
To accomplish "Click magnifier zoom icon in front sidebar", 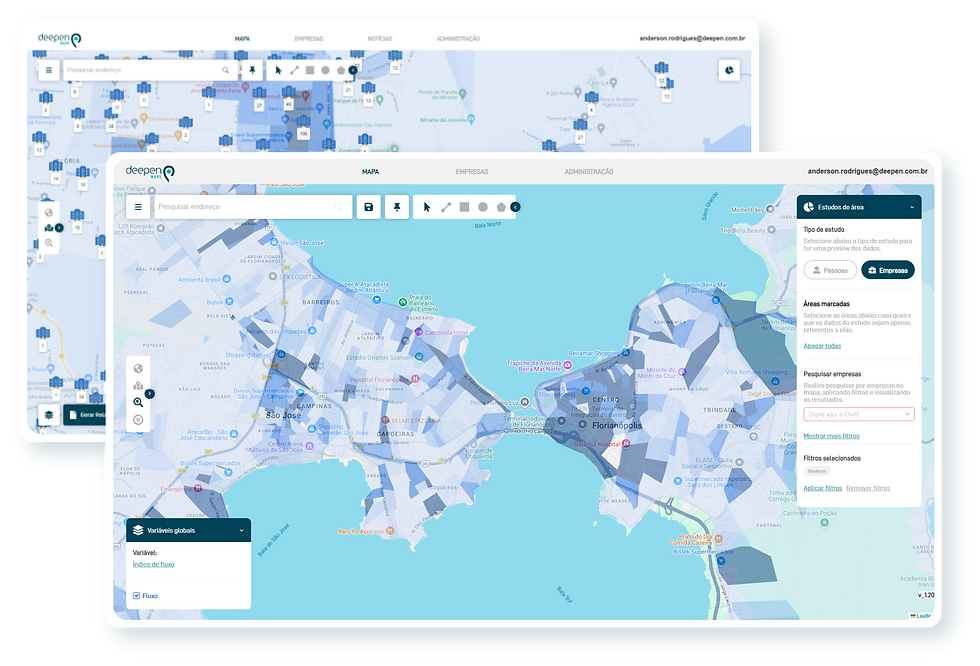I will (138, 402).
